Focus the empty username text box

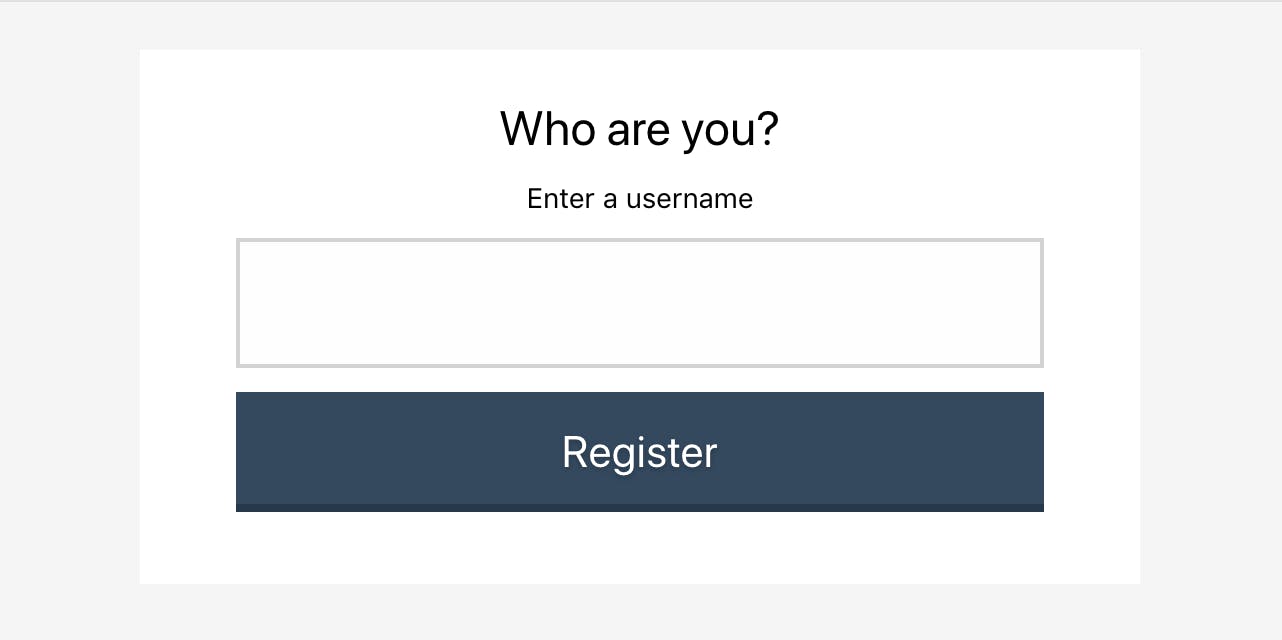coord(640,303)
